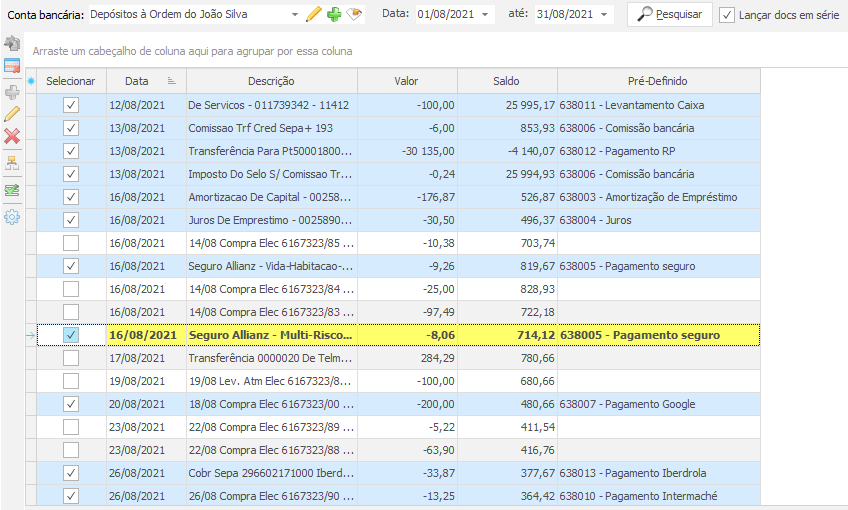Screen dimensions: 848x510
Task: Sort by the Saldo column header
Action: click(507, 81)
